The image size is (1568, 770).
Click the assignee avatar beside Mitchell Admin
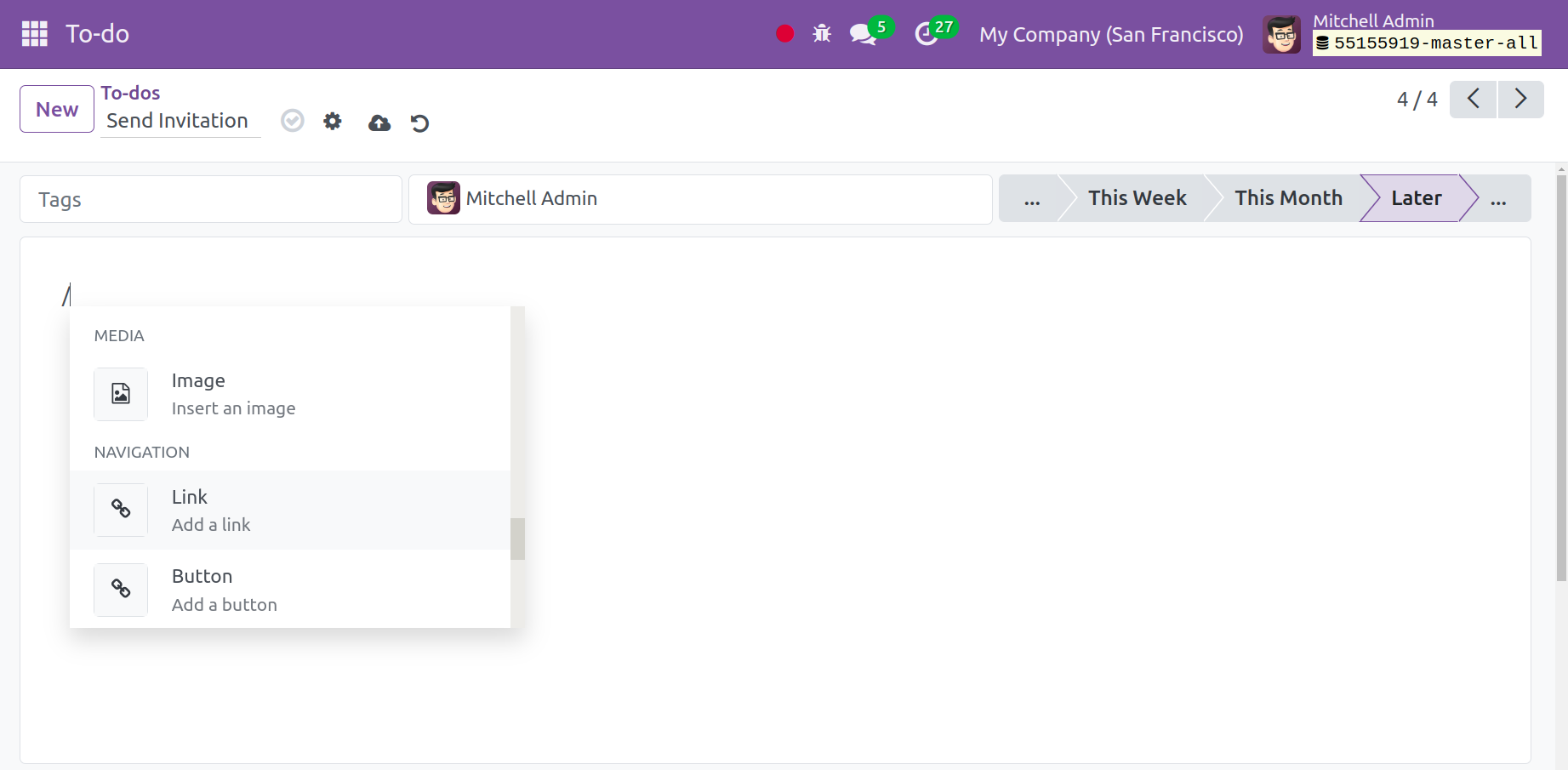point(443,198)
